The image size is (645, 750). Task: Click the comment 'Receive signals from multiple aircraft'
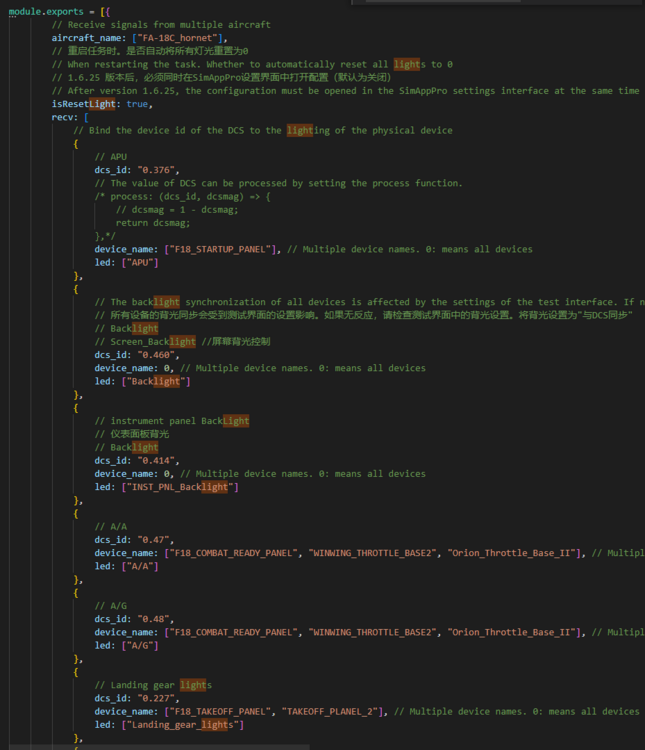161,25
